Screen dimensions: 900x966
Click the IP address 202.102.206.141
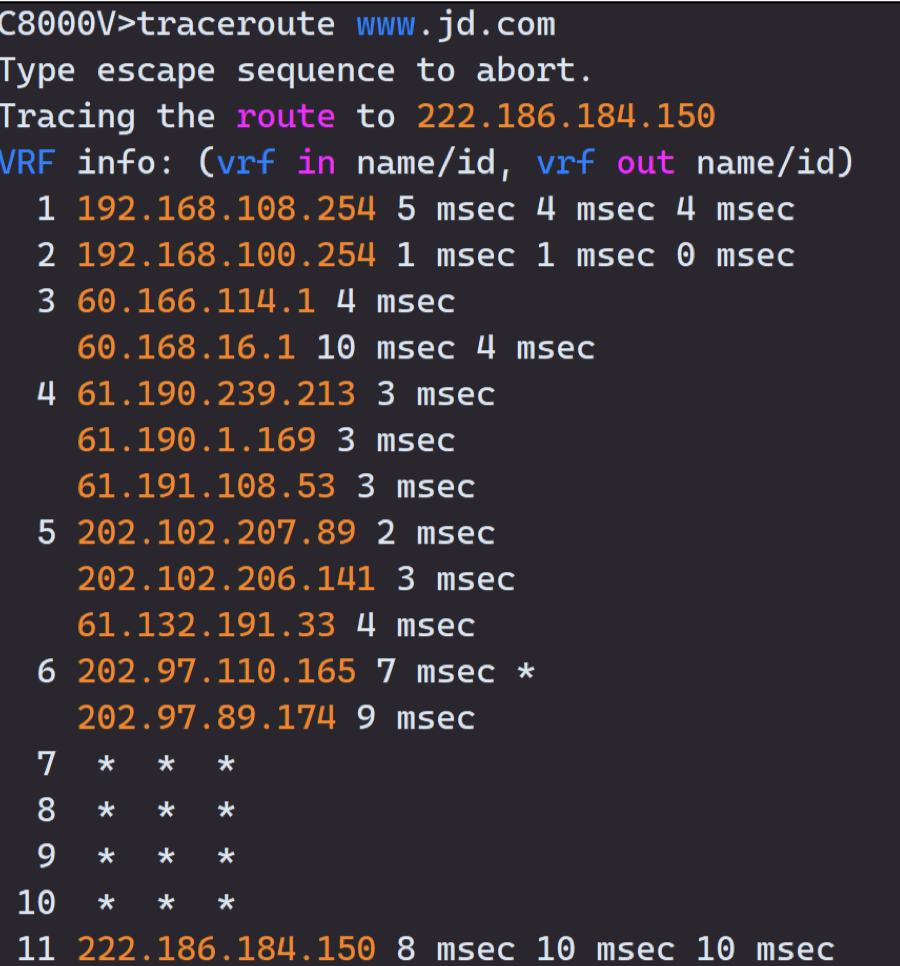pos(226,579)
